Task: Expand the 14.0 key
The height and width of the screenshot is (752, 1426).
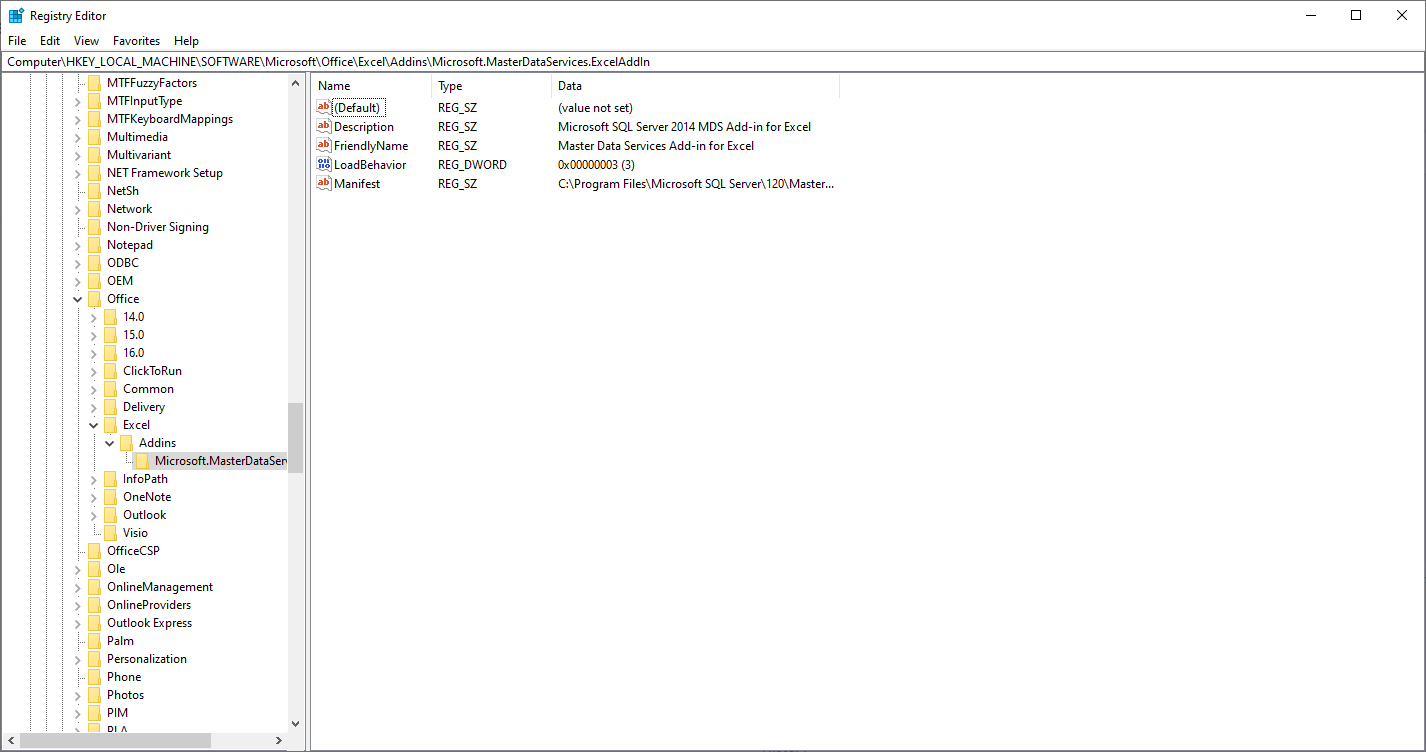Action: point(94,317)
